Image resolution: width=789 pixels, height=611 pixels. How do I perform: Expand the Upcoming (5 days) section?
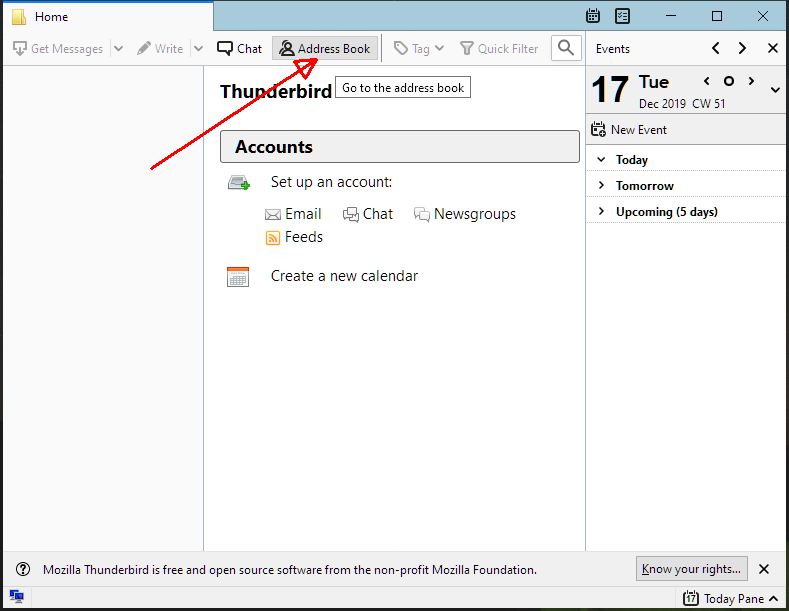601,211
